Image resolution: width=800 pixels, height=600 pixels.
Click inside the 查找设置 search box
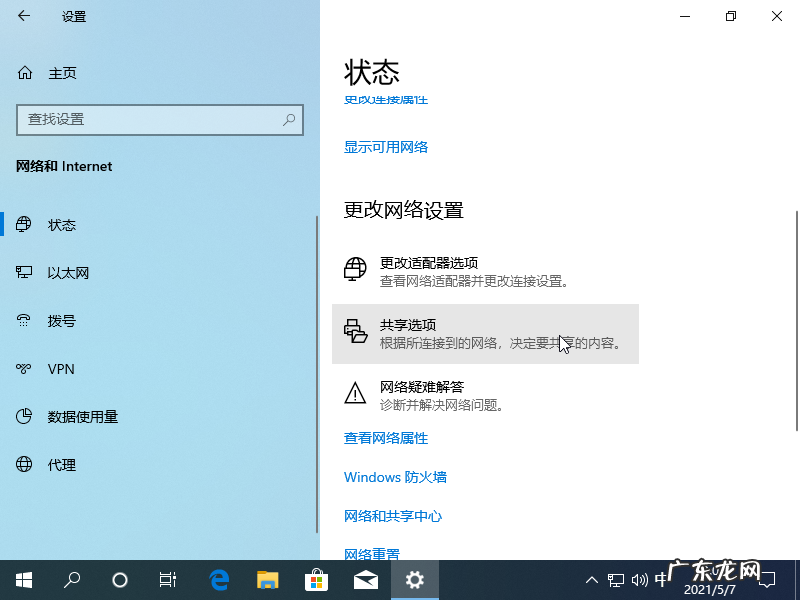pyautogui.click(x=160, y=119)
